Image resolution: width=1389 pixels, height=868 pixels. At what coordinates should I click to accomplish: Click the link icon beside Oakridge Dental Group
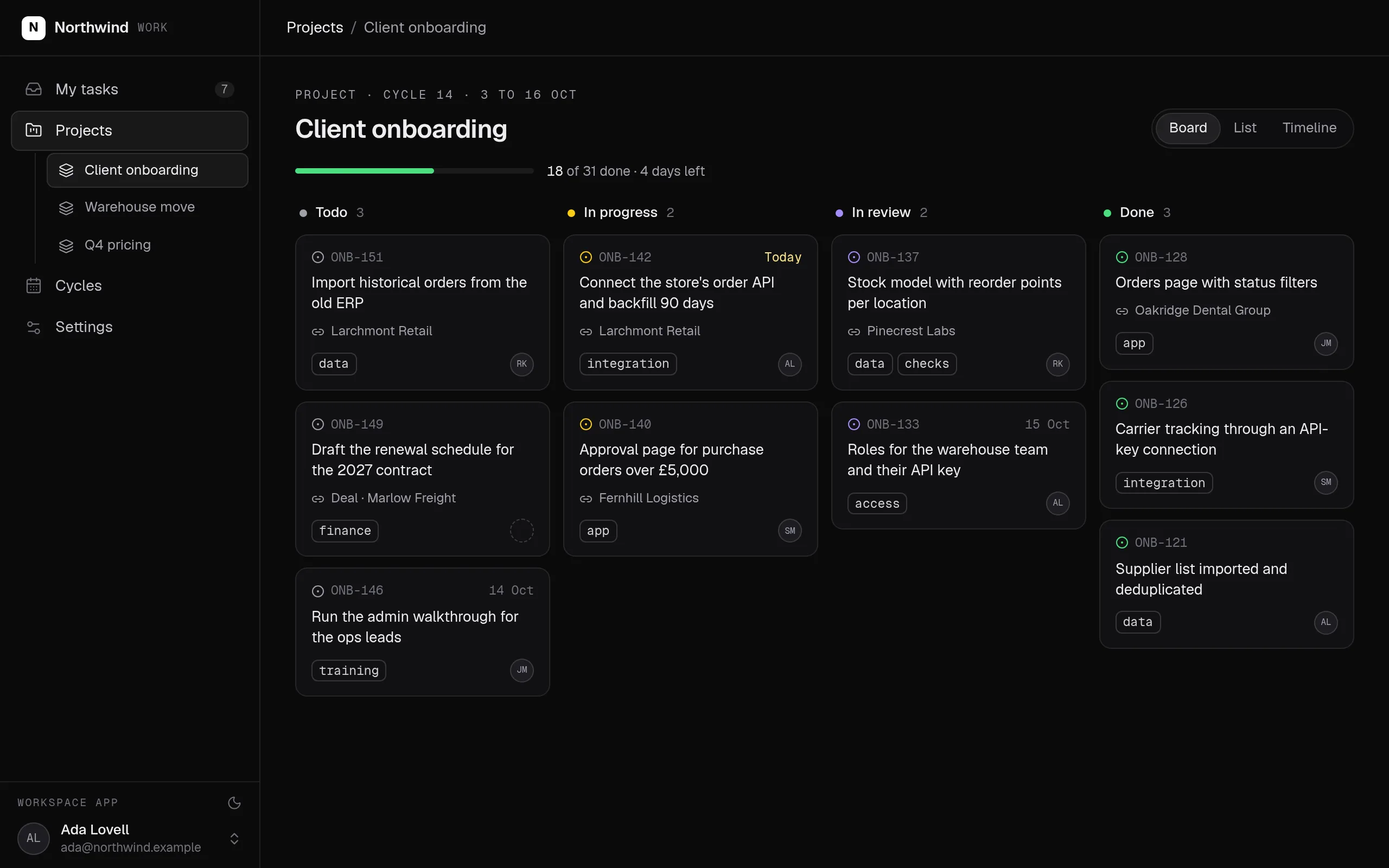(x=1122, y=310)
